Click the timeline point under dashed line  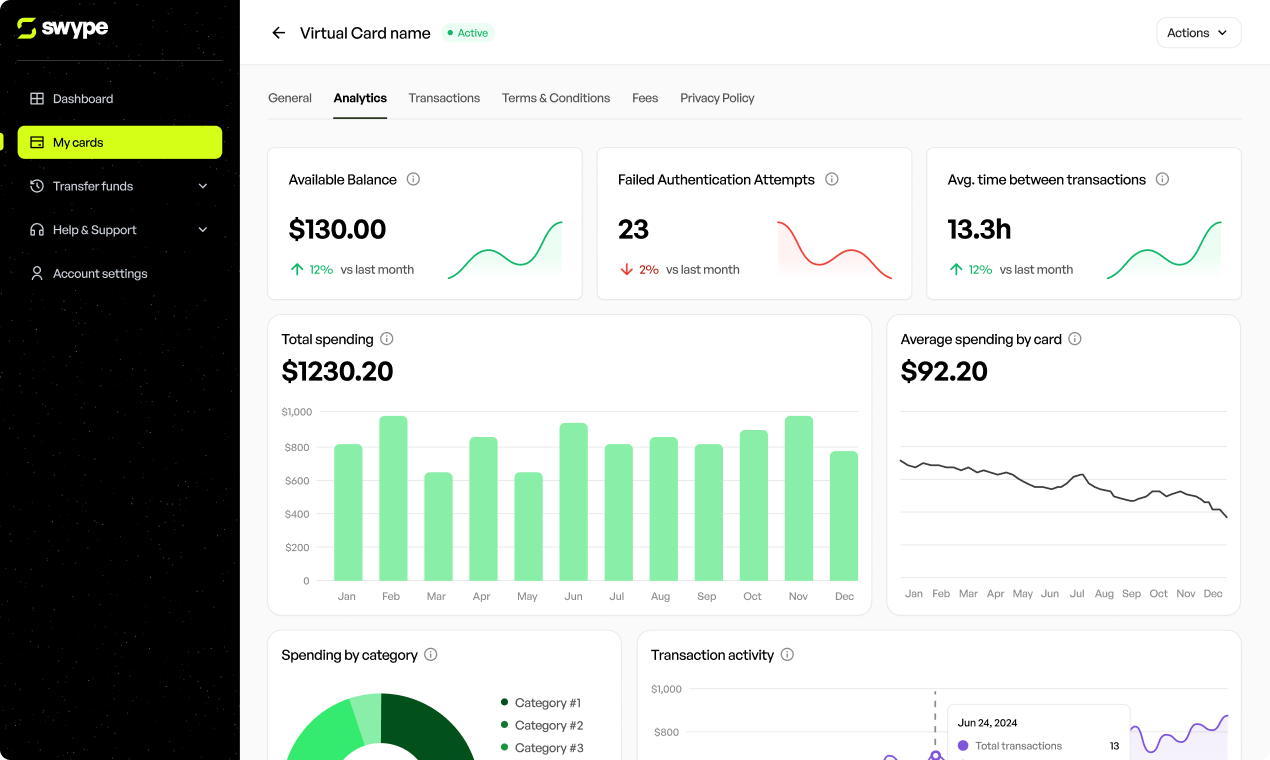[x=935, y=756]
